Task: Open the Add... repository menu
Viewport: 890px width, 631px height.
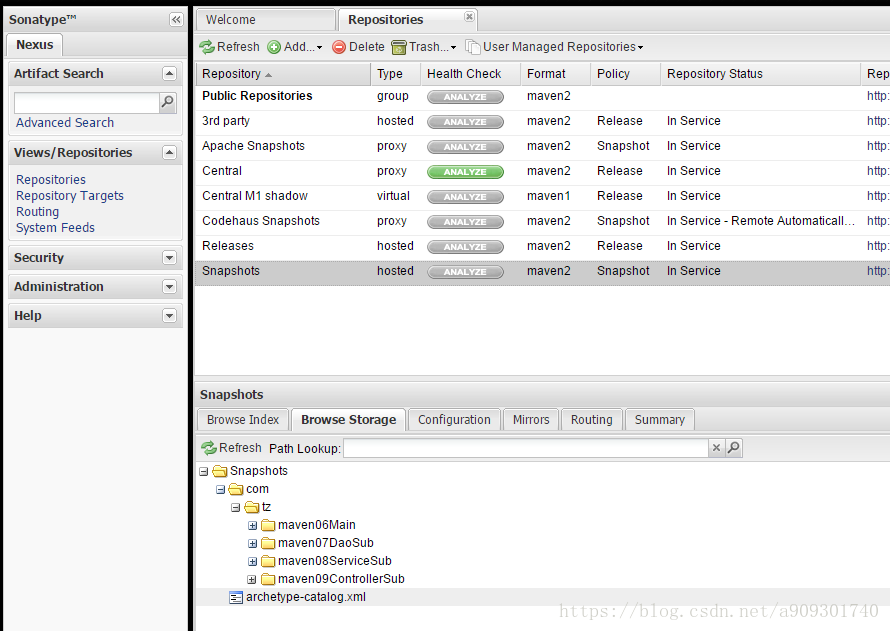Action: (x=295, y=47)
